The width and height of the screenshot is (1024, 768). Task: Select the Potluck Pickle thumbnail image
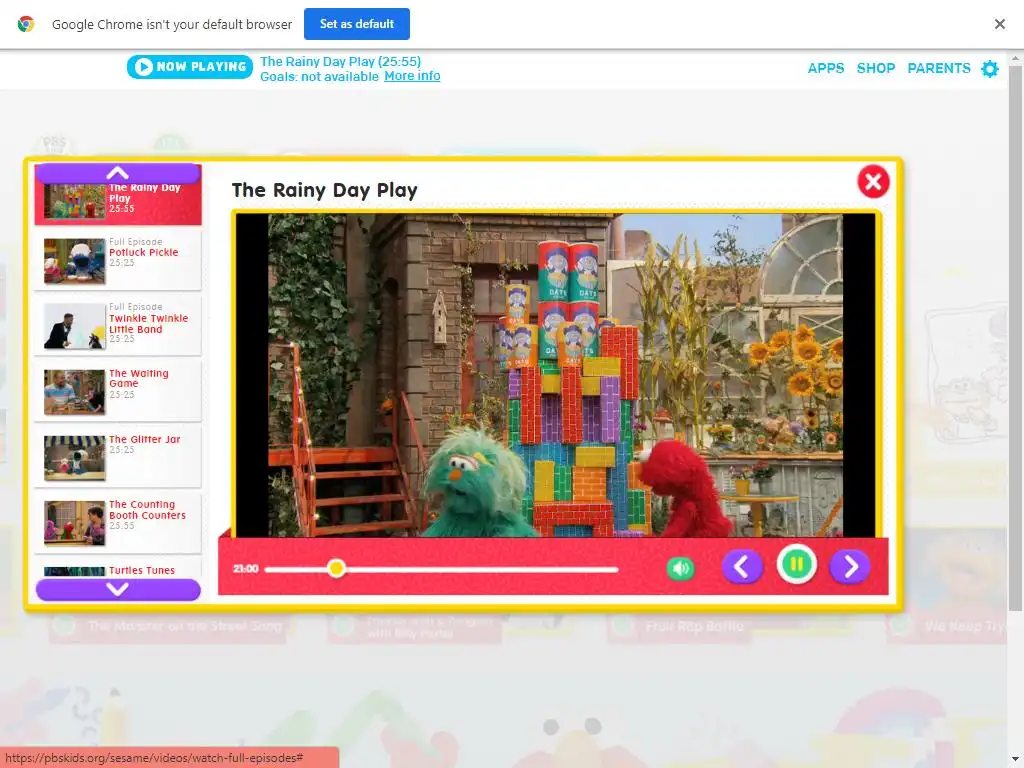point(74,261)
